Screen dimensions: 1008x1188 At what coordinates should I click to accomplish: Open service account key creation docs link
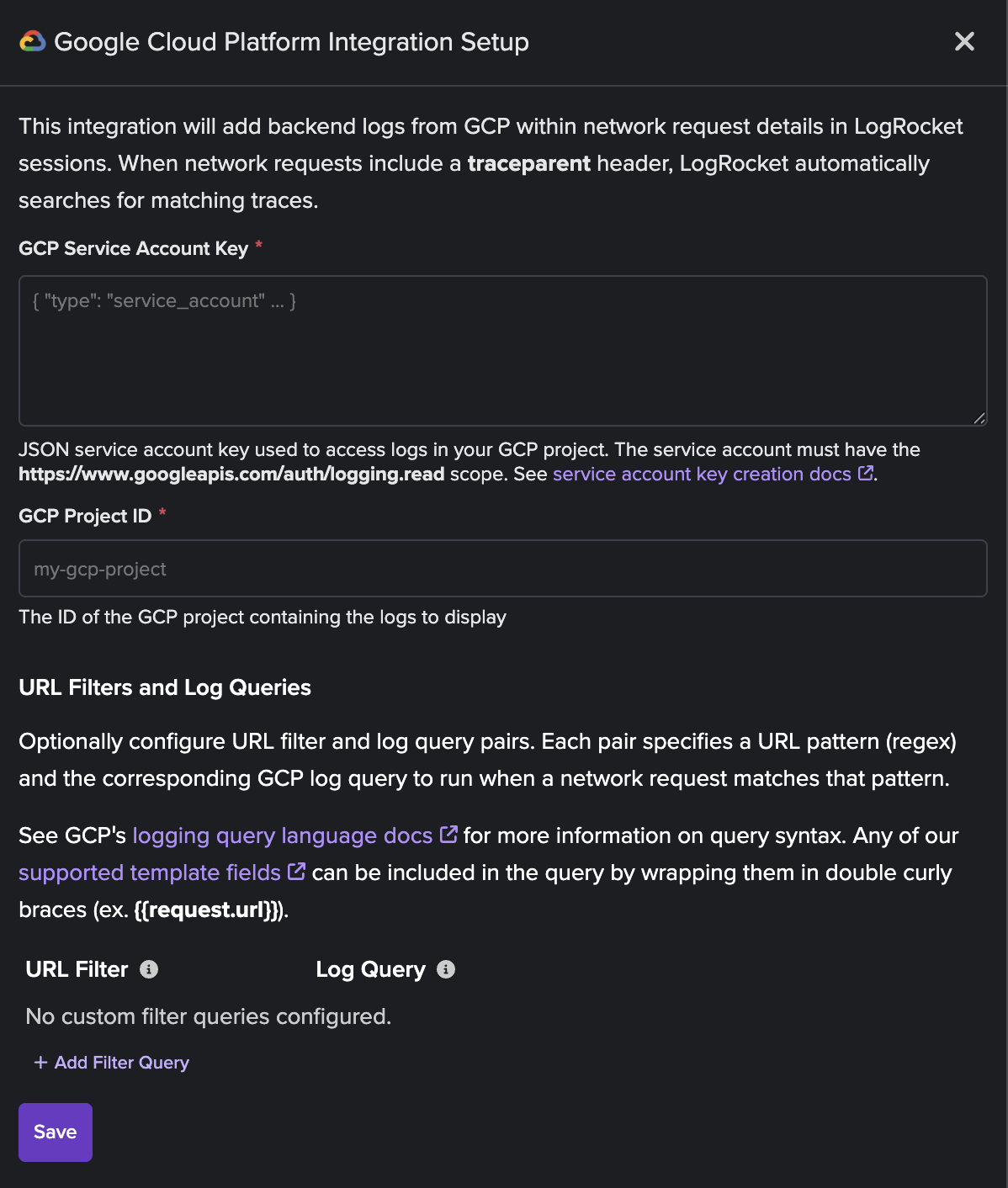702,474
